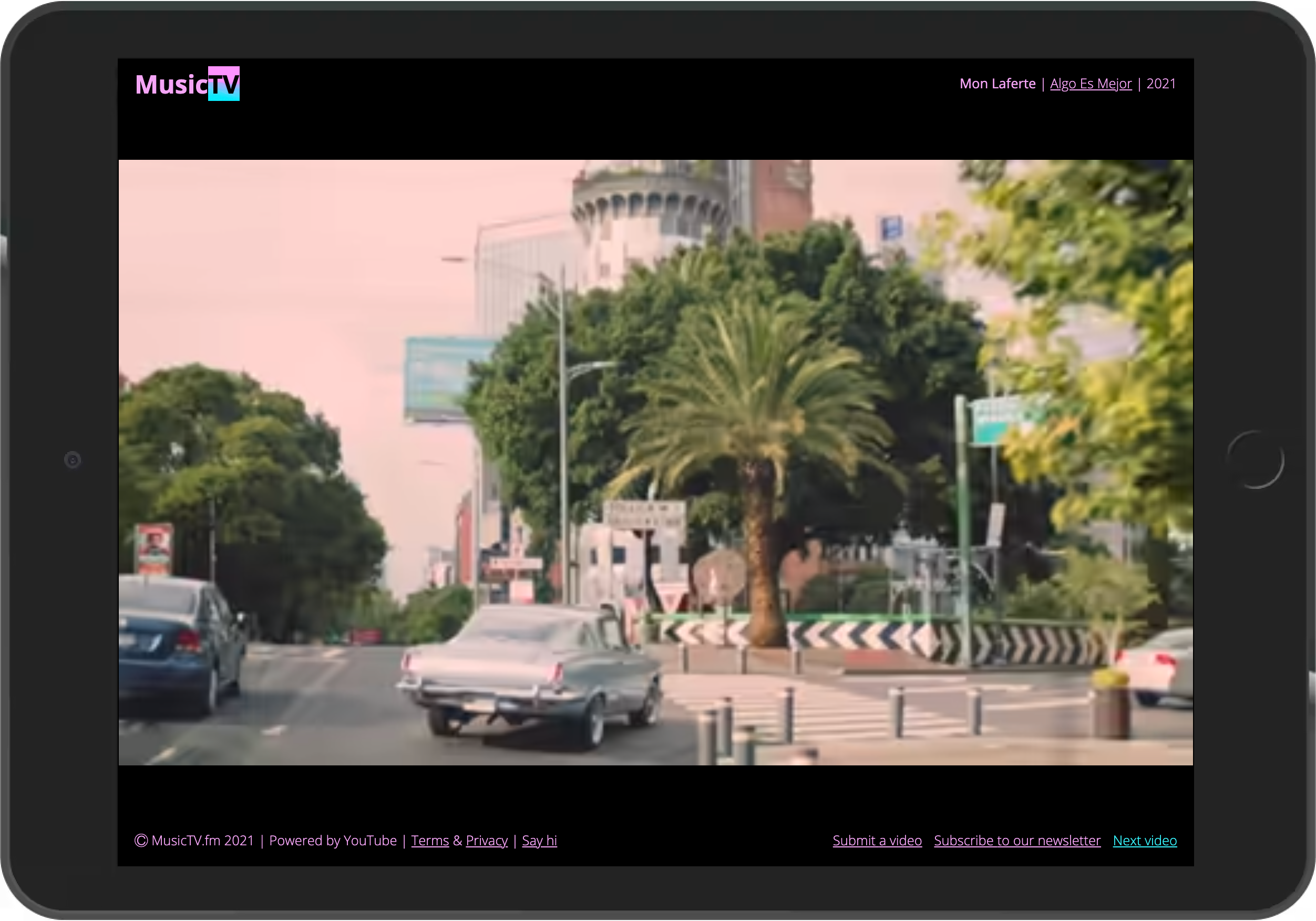Open the Privacy page
Screen dimensions: 1316x921
pos(486,840)
